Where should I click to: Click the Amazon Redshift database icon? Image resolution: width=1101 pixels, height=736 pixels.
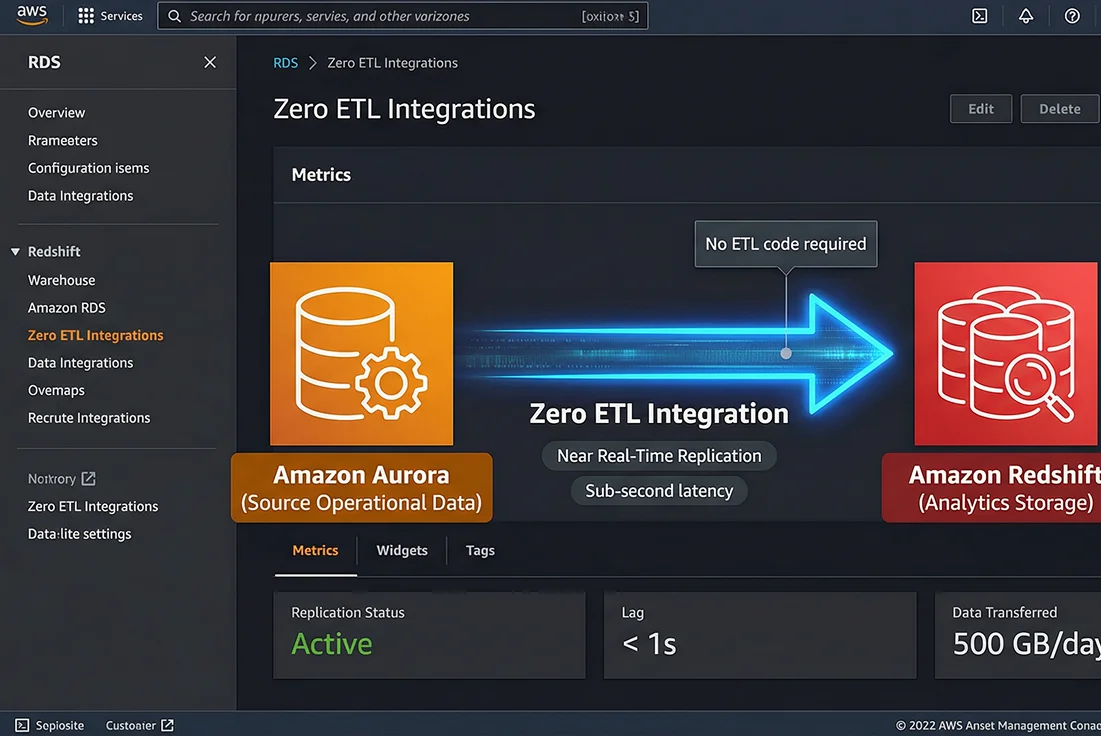click(x=1005, y=353)
